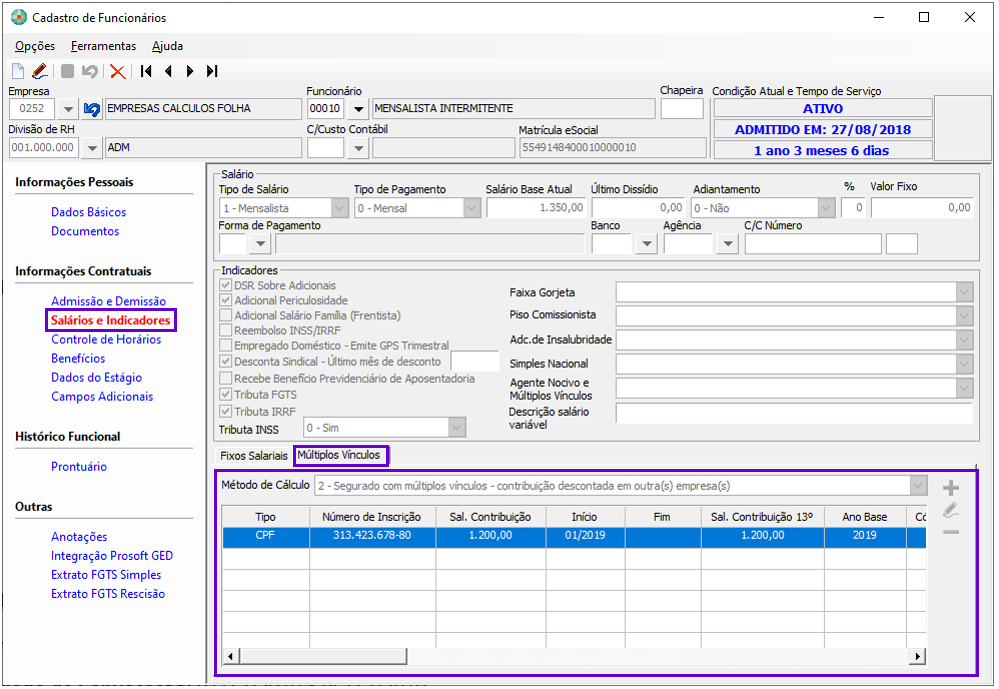Open the Divisão de RH dropdown
This screenshot has width=999, height=689.
coord(92,148)
